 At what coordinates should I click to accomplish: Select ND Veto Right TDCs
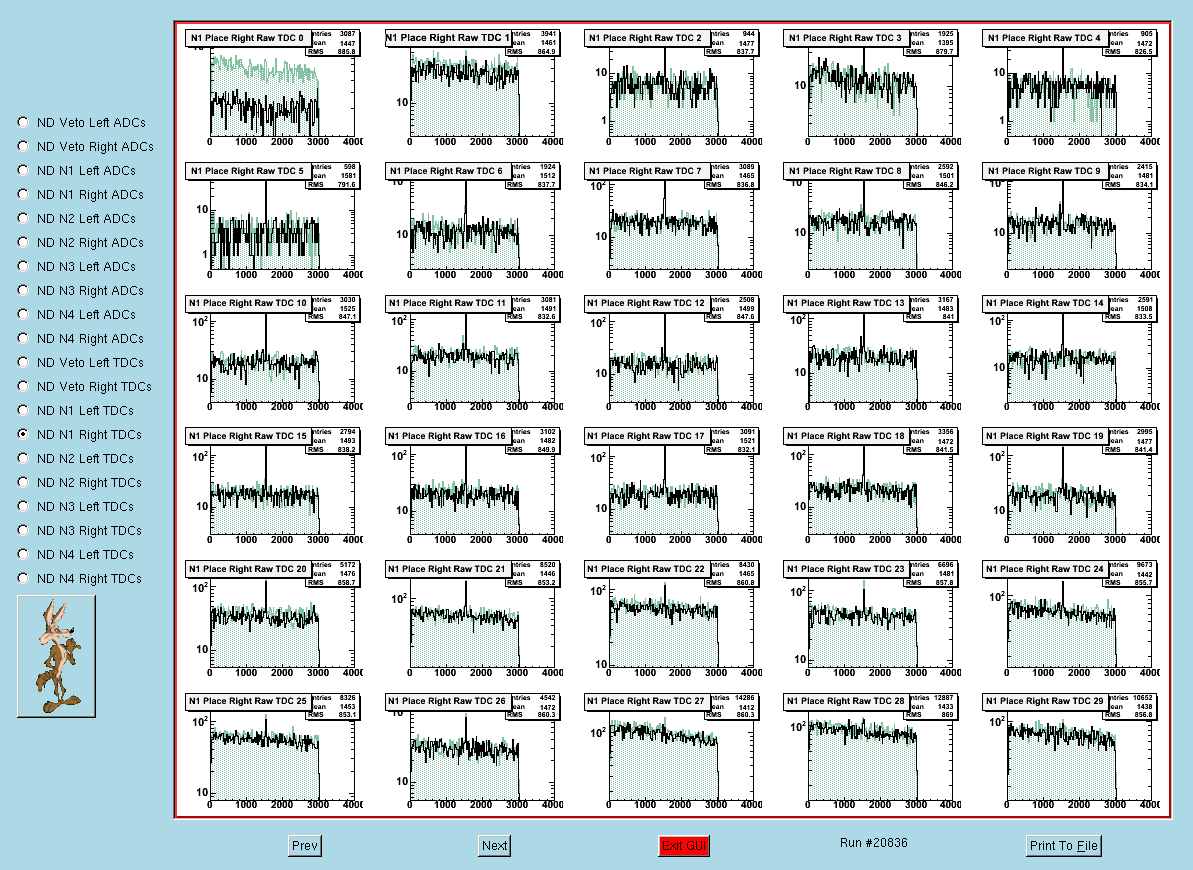click(x=23, y=386)
